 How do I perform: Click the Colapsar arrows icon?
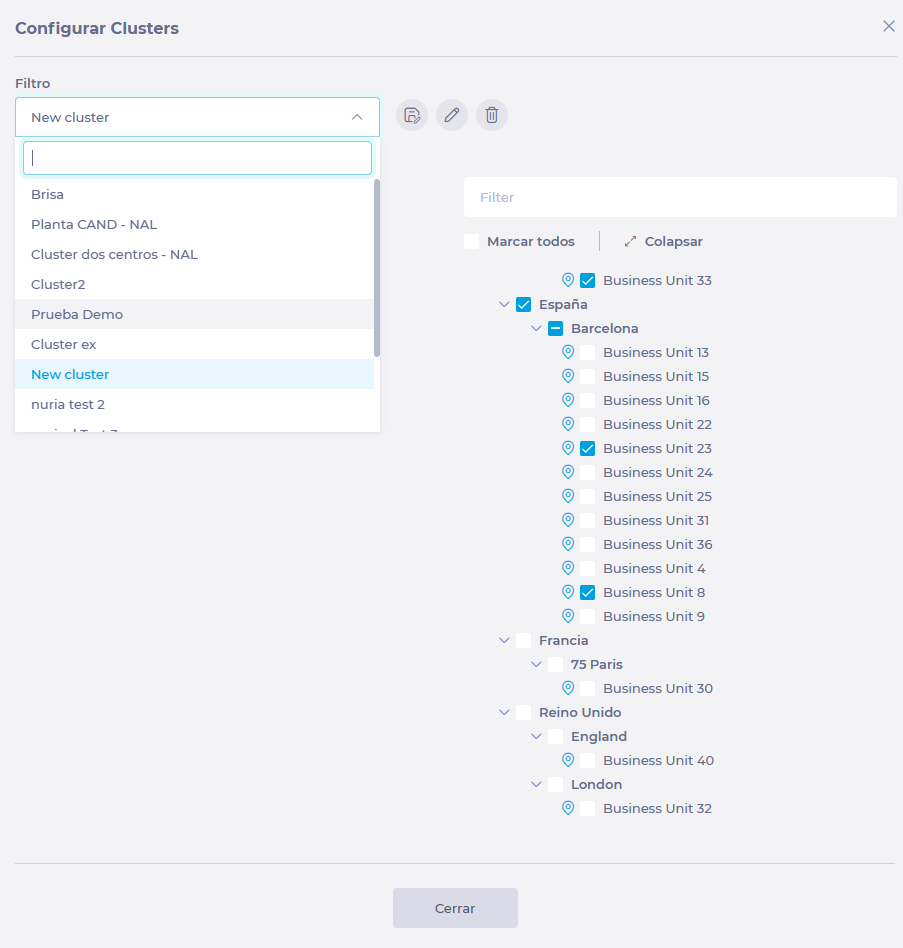(x=630, y=242)
